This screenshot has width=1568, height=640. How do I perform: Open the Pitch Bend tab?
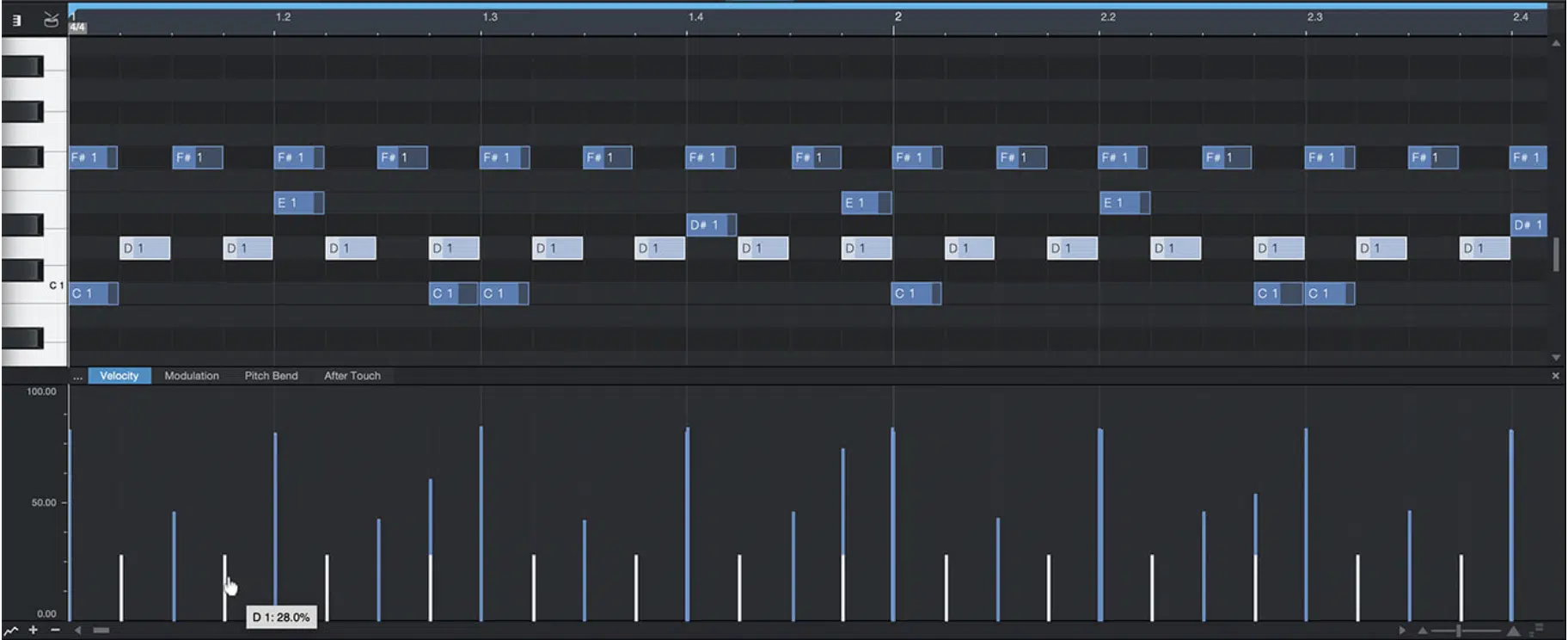coord(272,376)
